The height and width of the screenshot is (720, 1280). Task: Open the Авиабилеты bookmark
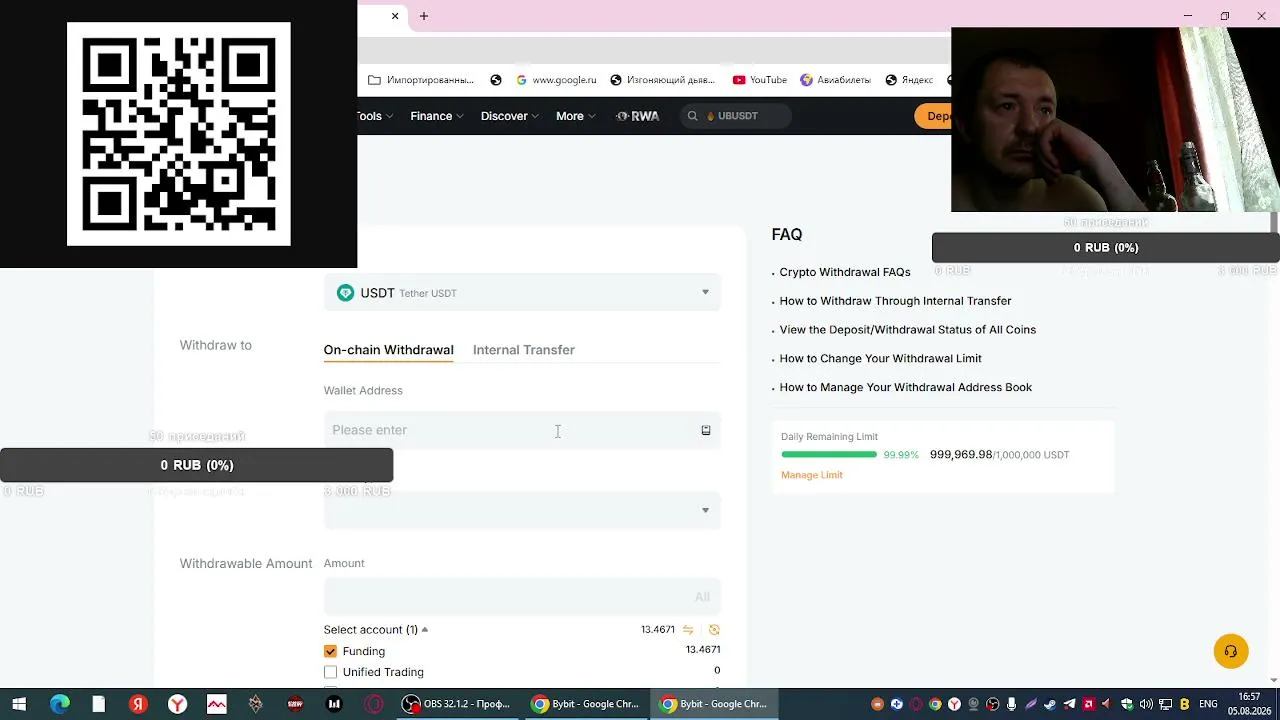[836, 80]
